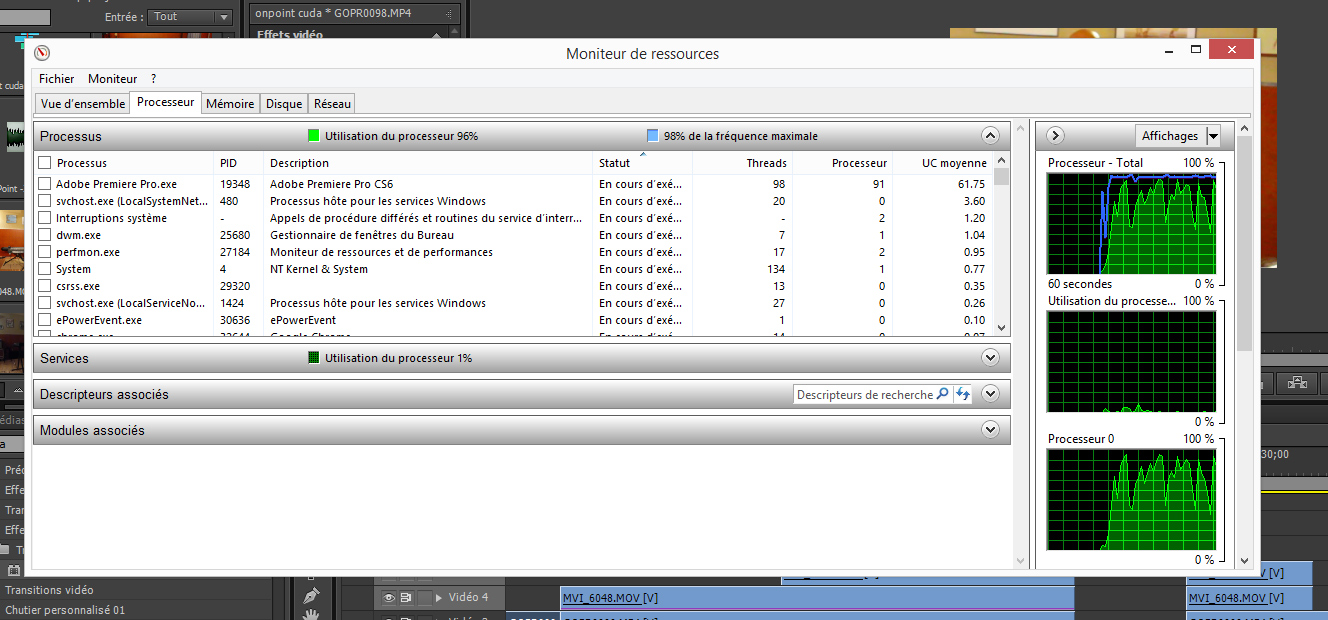Viewport: 1328px width, 620px height.
Task: Click the process list scroll down arrow
Action: [1002, 327]
